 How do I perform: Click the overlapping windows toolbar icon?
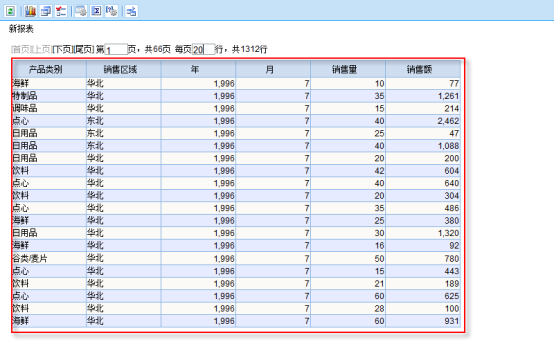point(46,11)
